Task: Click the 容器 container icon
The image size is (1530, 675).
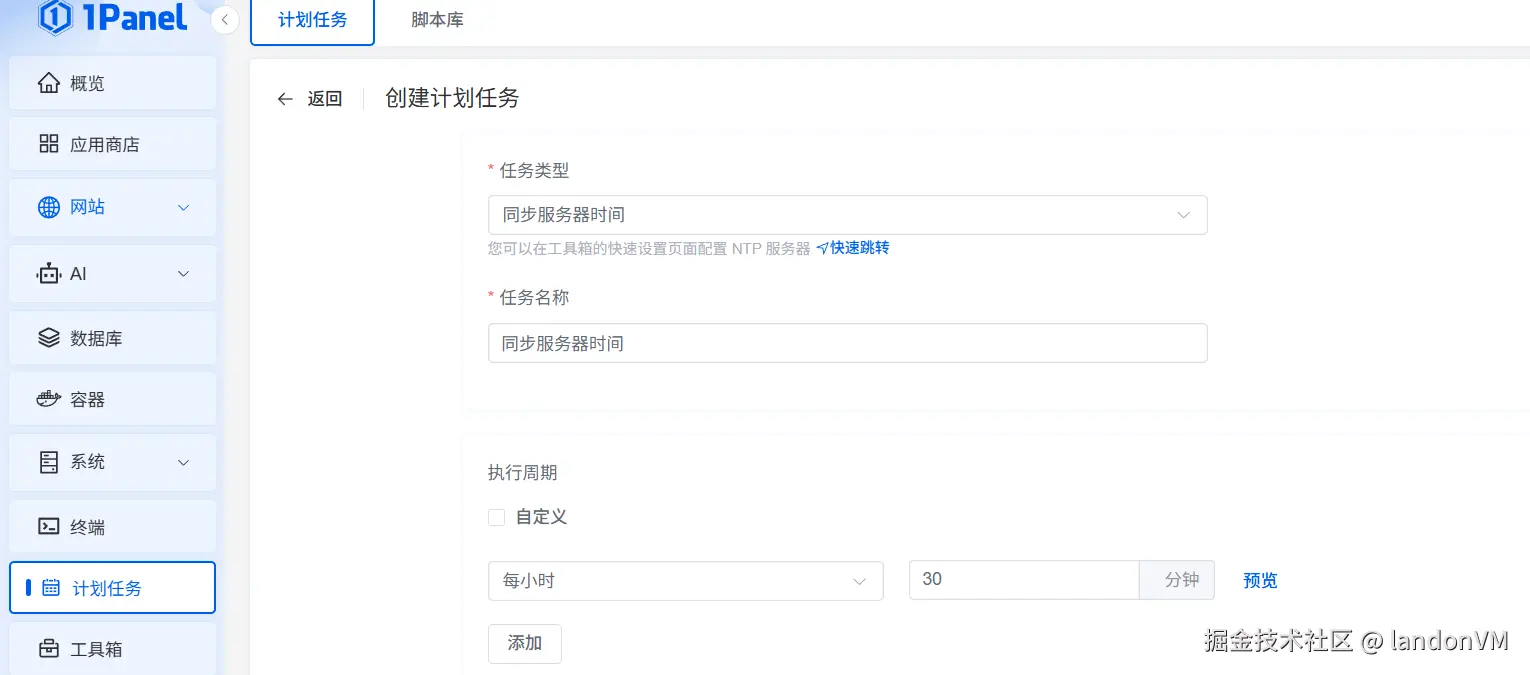Action: click(x=48, y=398)
